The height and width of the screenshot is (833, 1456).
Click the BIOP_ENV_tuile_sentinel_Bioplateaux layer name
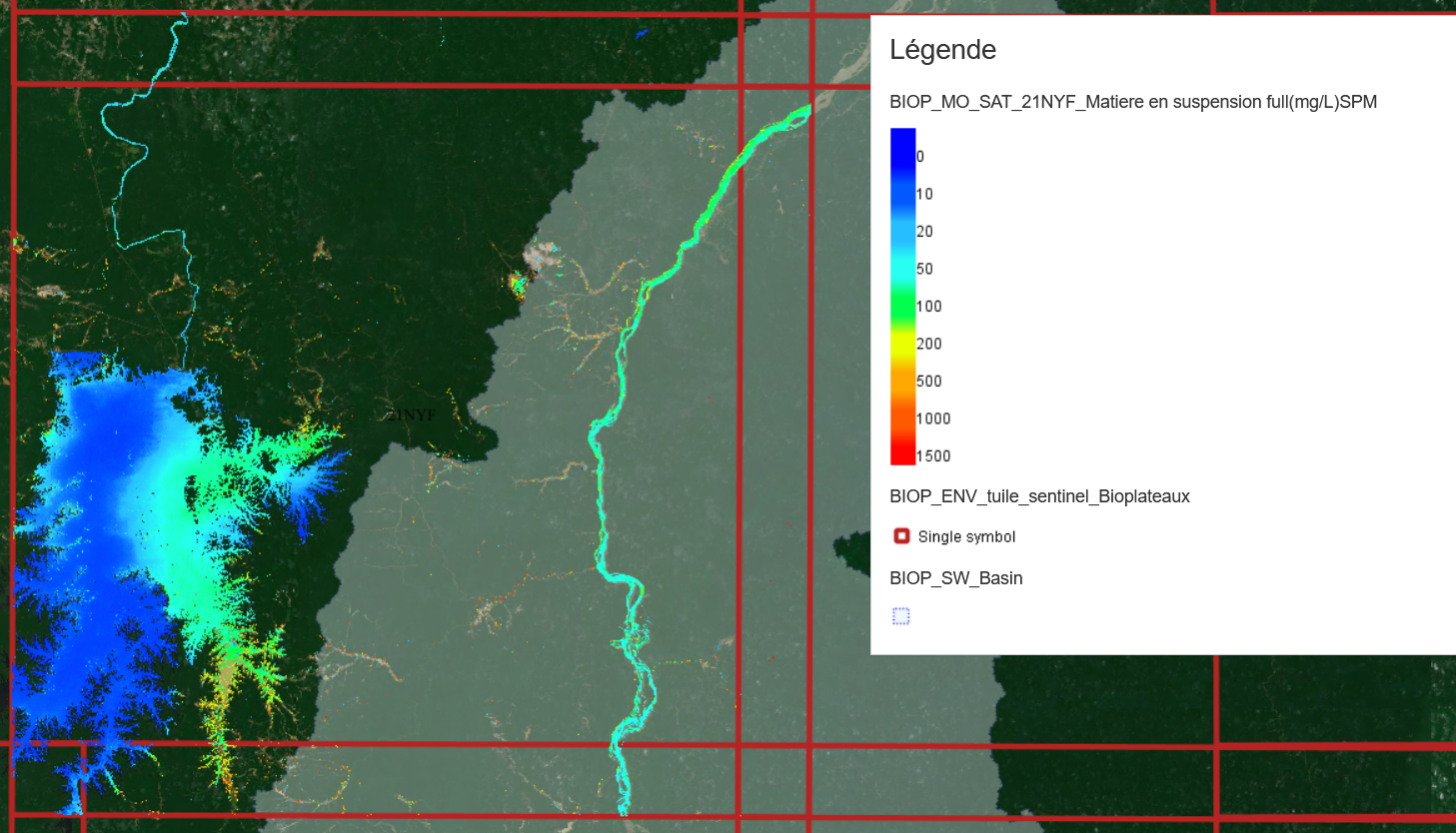click(x=1039, y=496)
